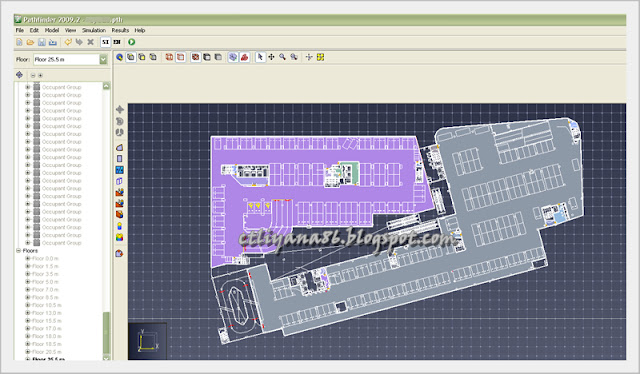Open the File menu
The width and height of the screenshot is (640, 374).
point(20,30)
